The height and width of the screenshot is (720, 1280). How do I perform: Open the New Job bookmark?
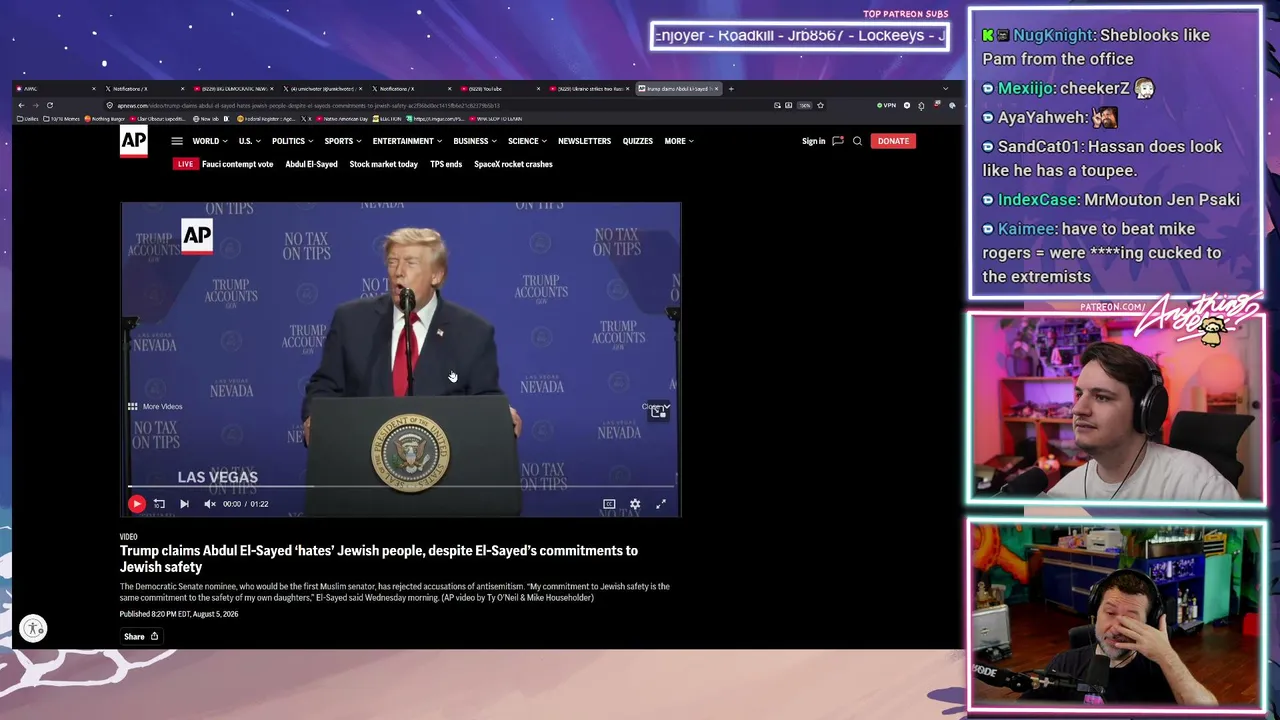206,119
